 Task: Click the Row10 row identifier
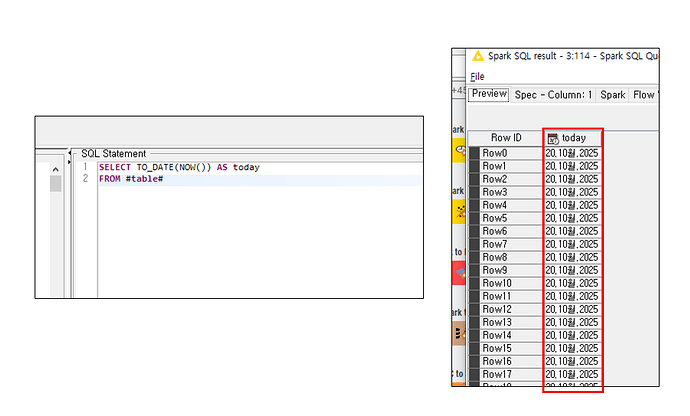click(497, 283)
